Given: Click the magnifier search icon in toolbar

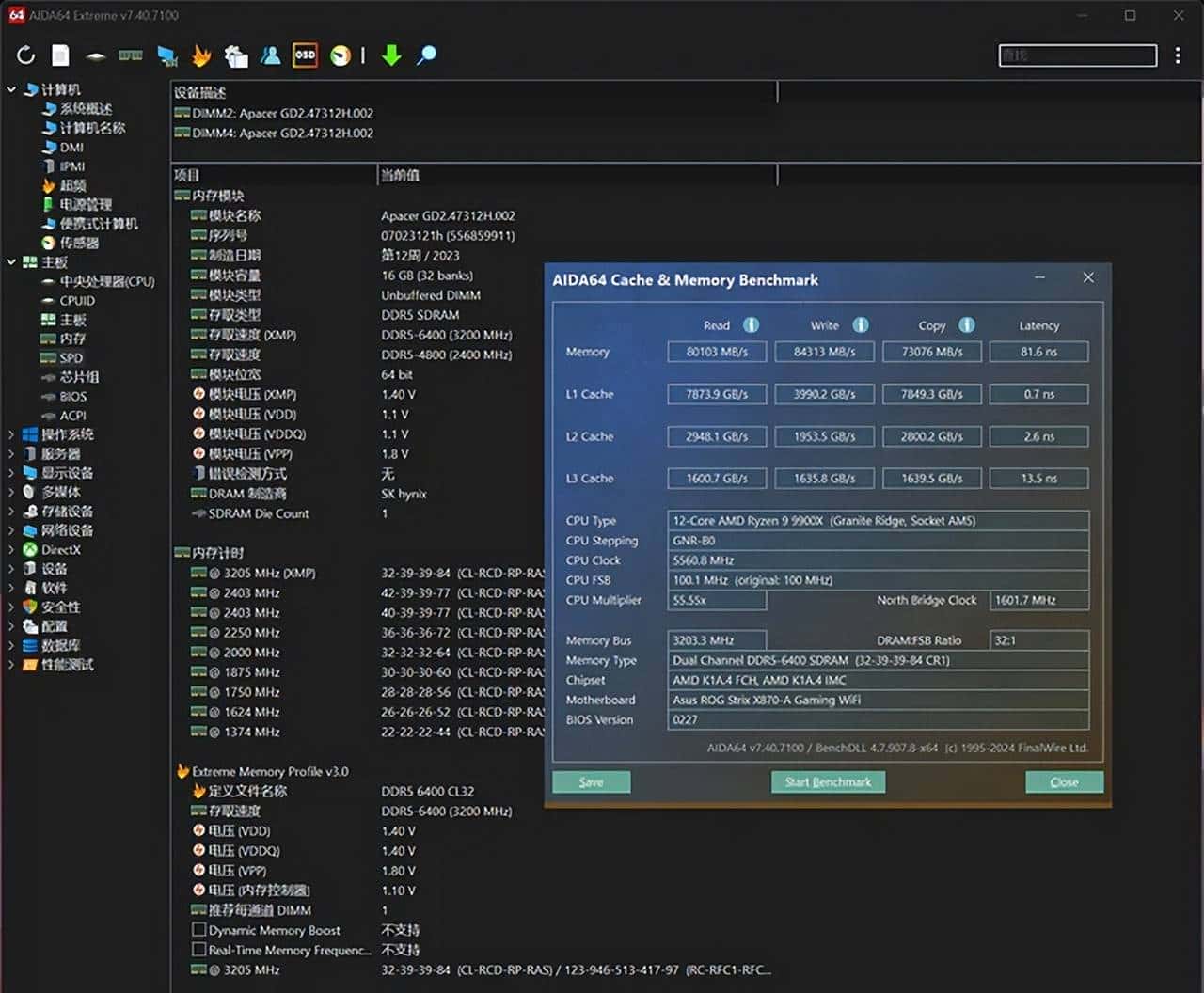Looking at the screenshot, I should click(426, 55).
